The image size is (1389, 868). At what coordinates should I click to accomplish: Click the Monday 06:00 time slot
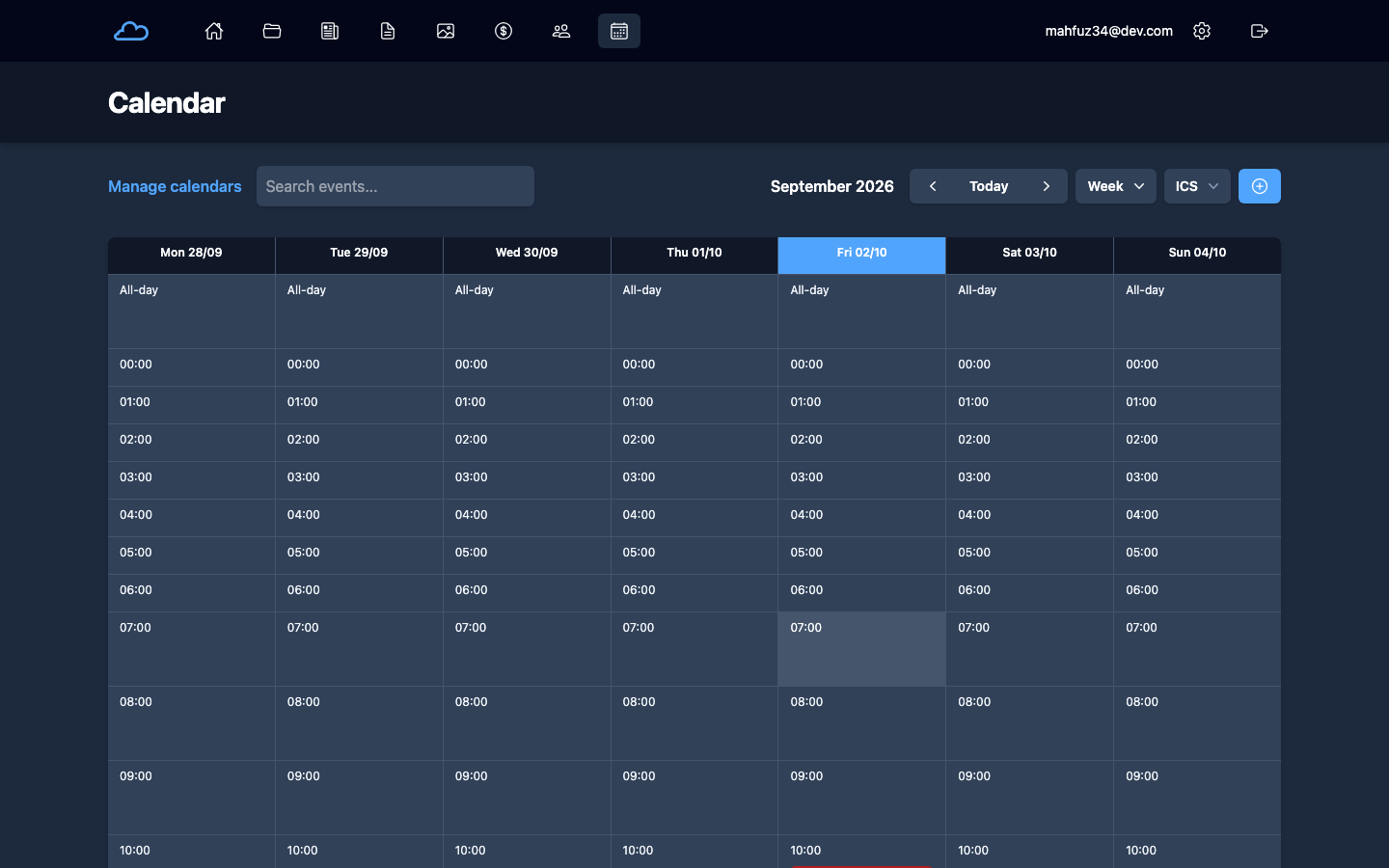tap(191, 593)
